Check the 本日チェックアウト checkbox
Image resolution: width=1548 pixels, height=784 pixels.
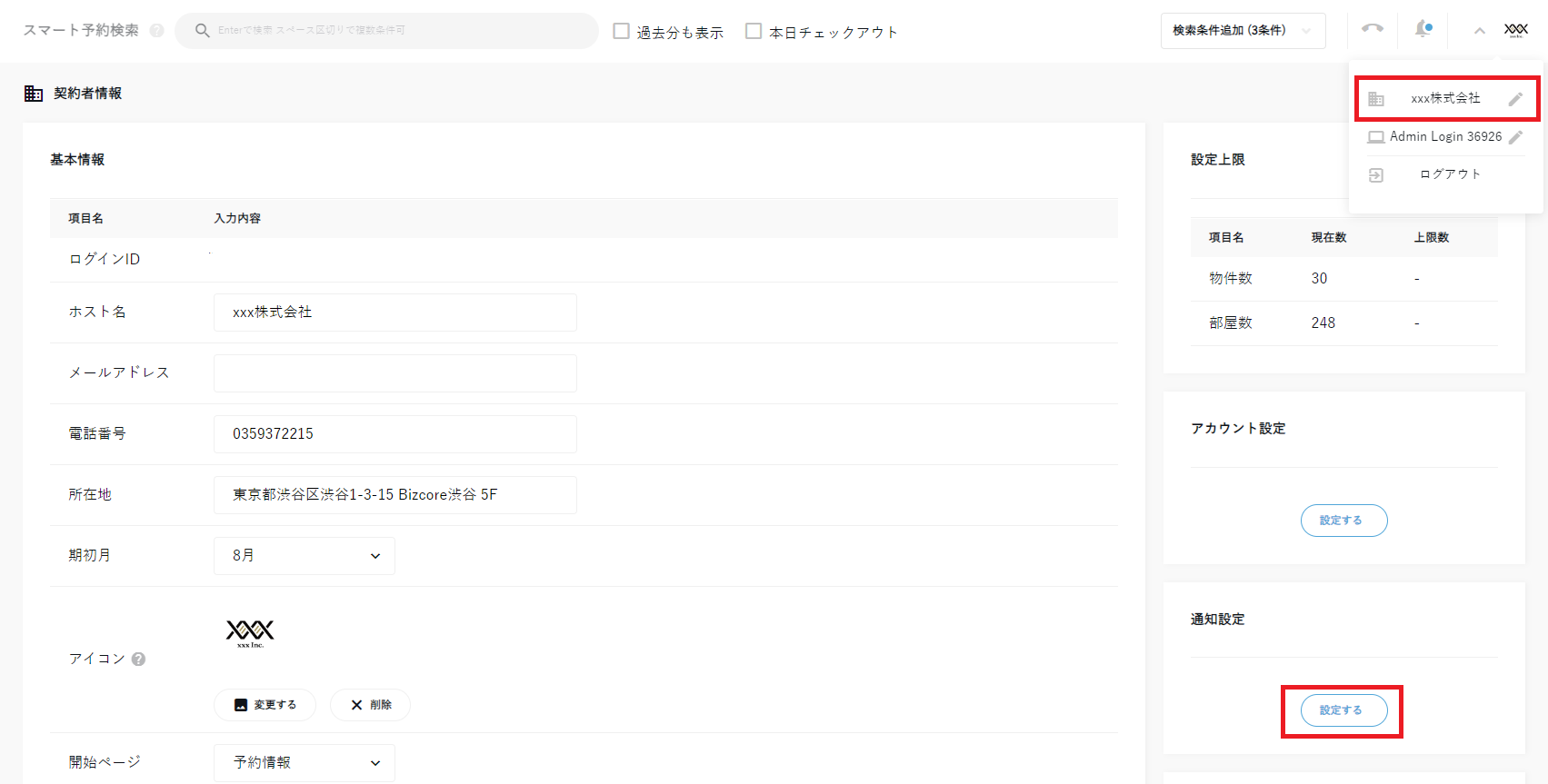coord(754,32)
